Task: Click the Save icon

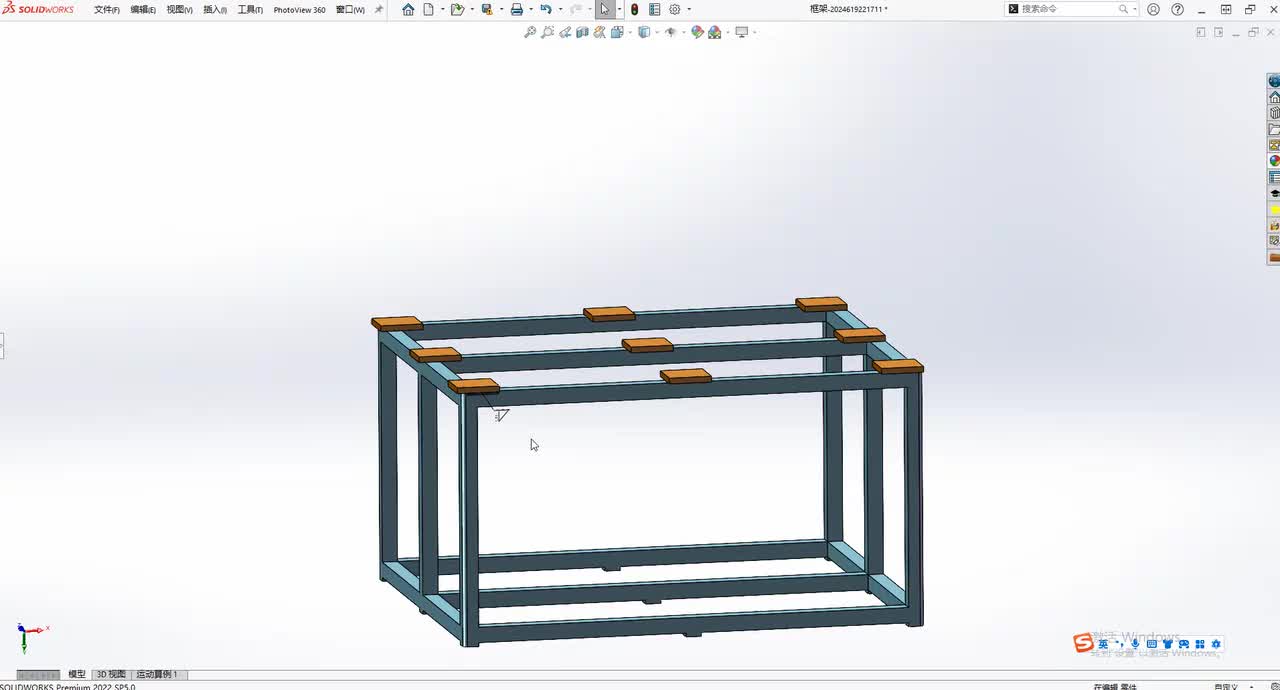Action: pyautogui.click(x=487, y=9)
